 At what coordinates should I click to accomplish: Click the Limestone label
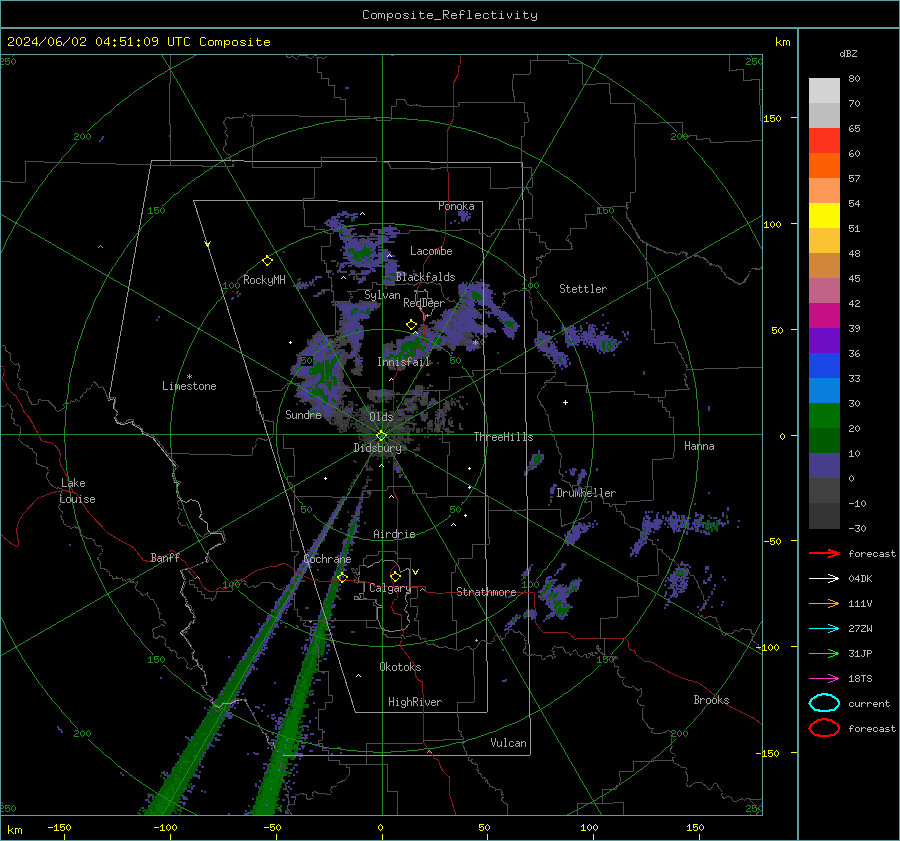click(189, 386)
